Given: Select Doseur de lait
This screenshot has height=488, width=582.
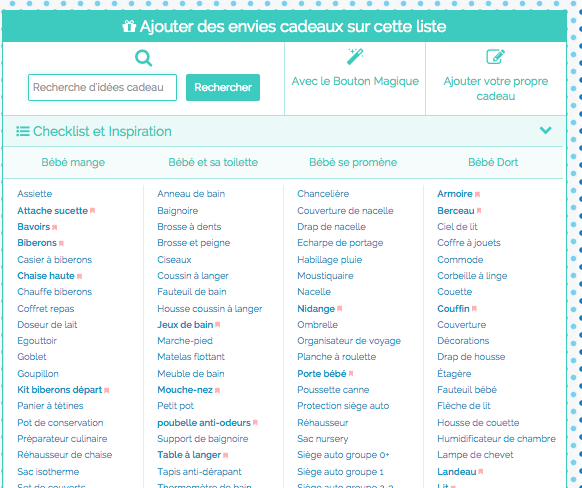Looking at the screenshot, I should (x=47, y=325).
